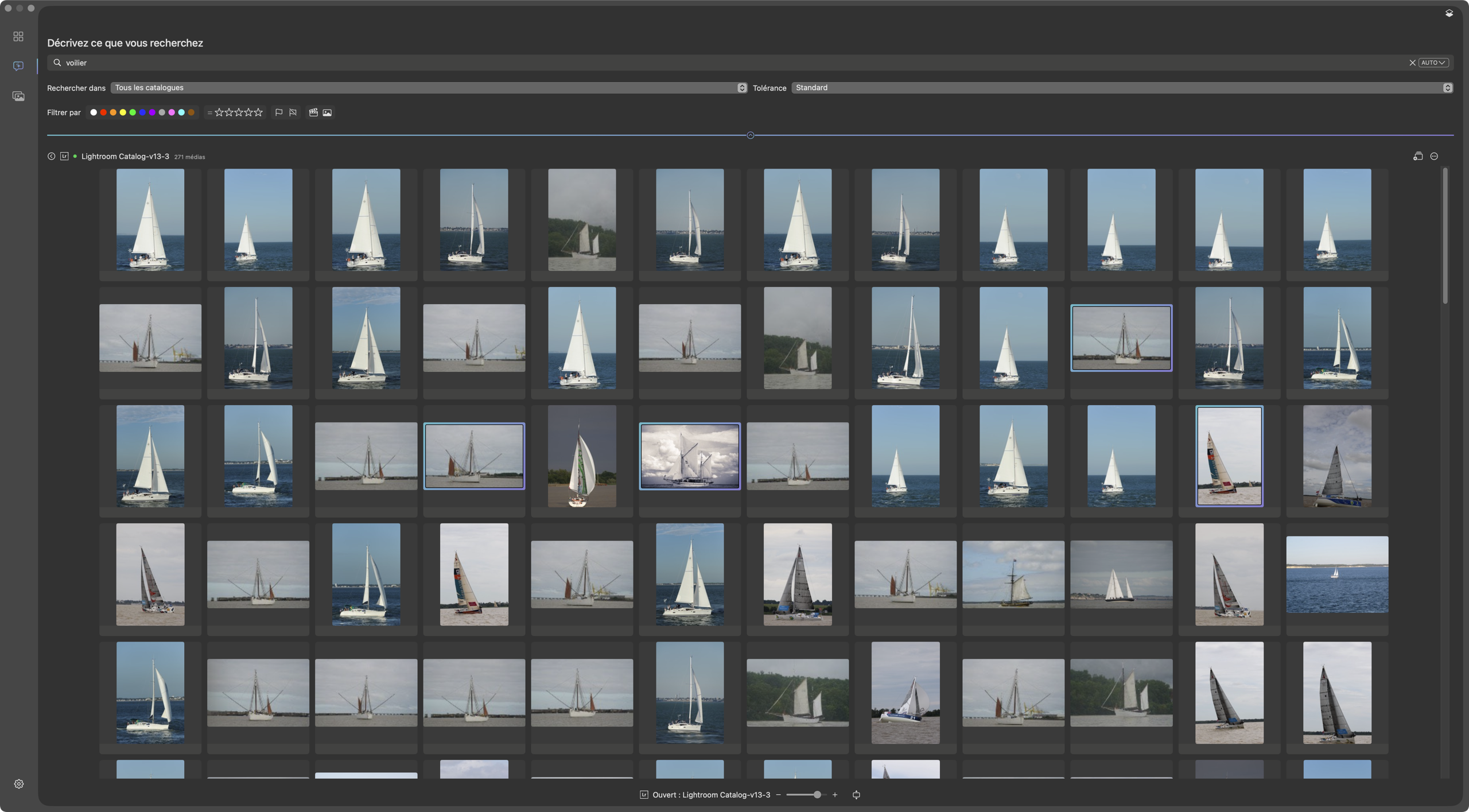
Task: Click the 271 médias count text
Action: click(189, 157)
